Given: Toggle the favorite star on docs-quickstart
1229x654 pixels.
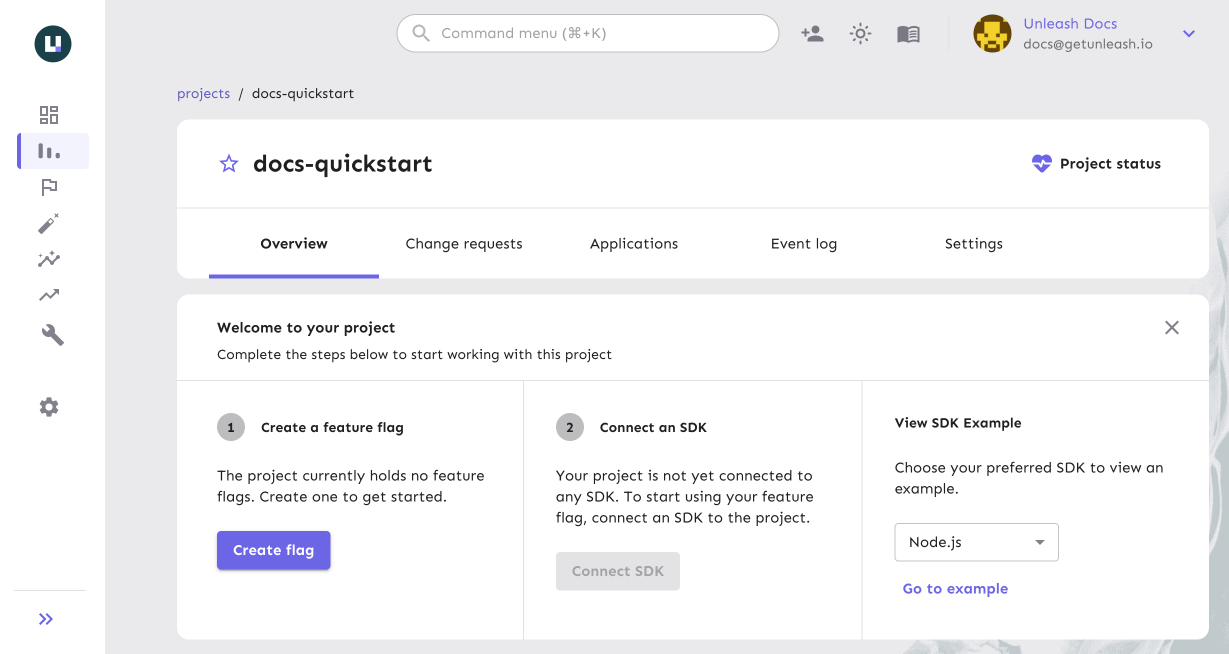Looking at the screenshot, I should tap(228, 163).
